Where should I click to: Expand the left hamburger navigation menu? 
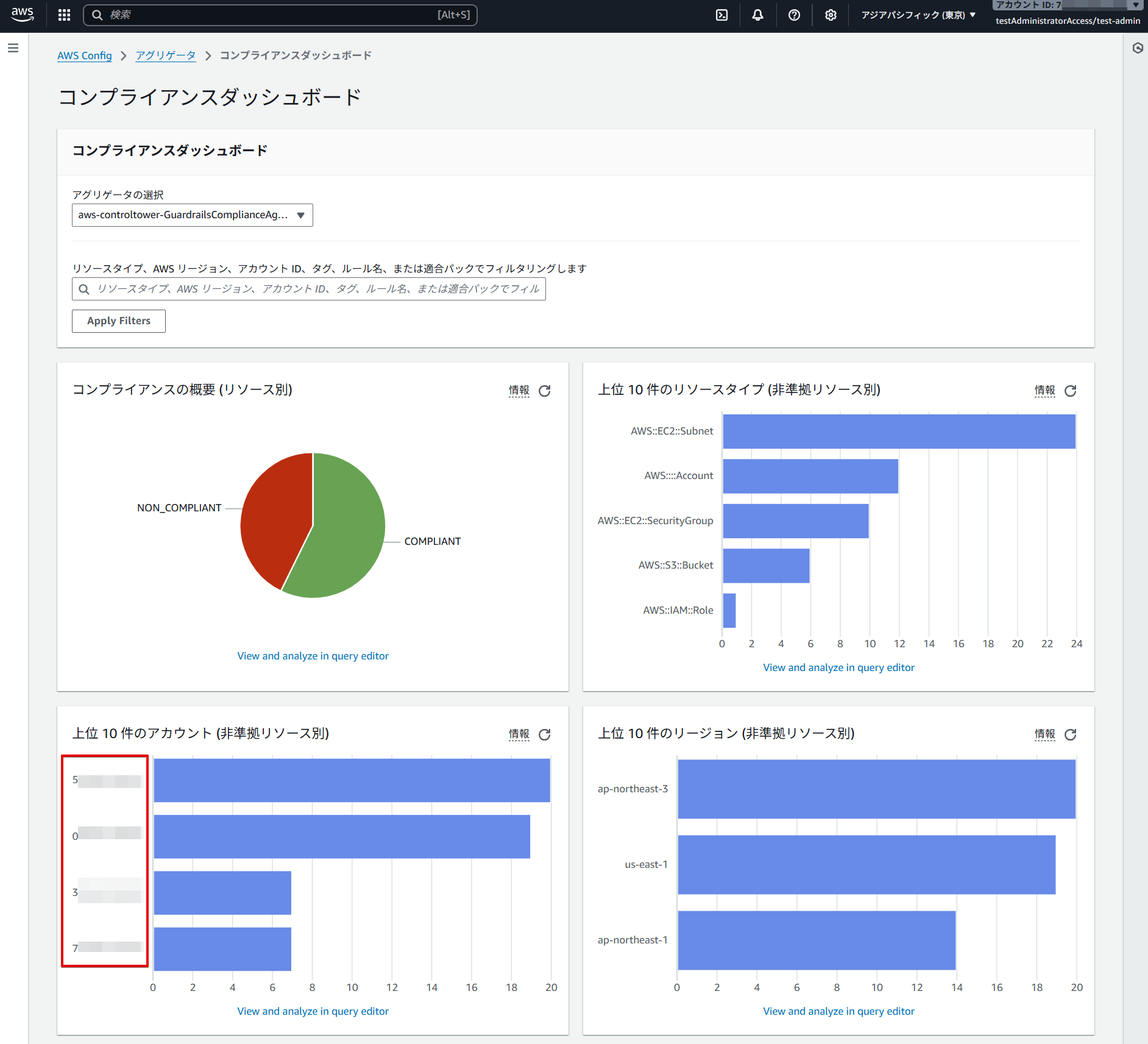click(x=13, y=48)
